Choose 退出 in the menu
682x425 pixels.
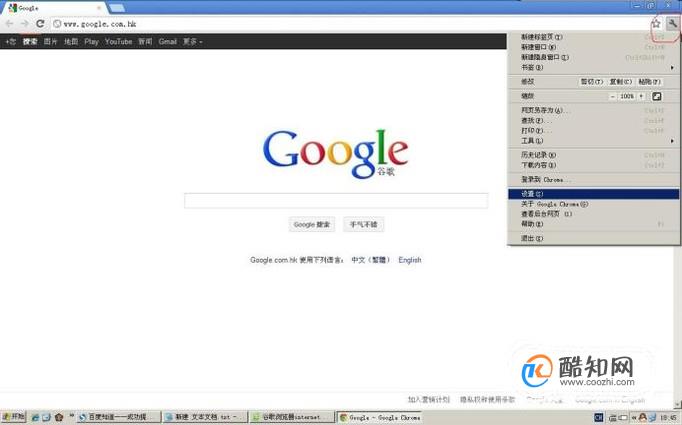594,238
